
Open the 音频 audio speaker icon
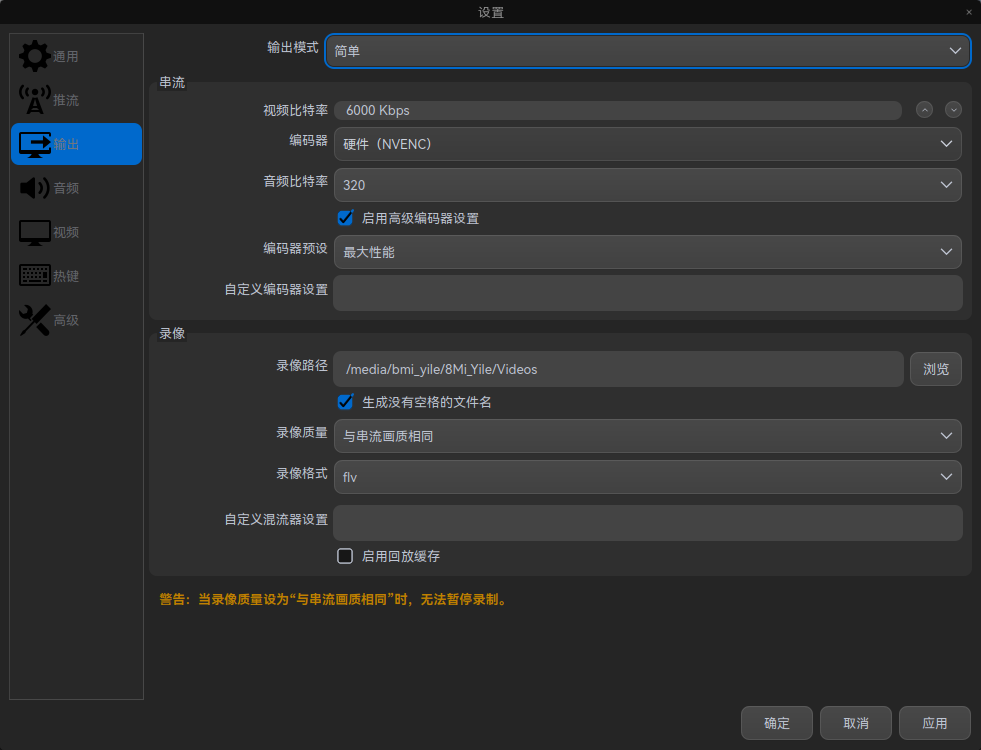coord(34,188)
